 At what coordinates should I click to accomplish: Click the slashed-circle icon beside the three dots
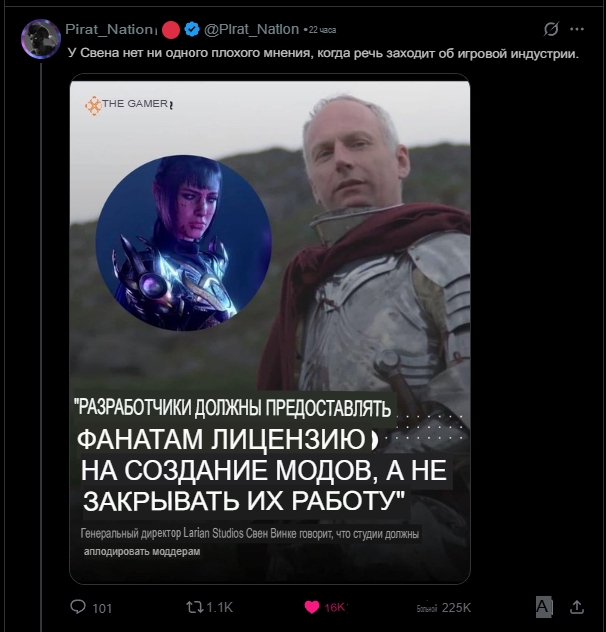pos(551,29)
